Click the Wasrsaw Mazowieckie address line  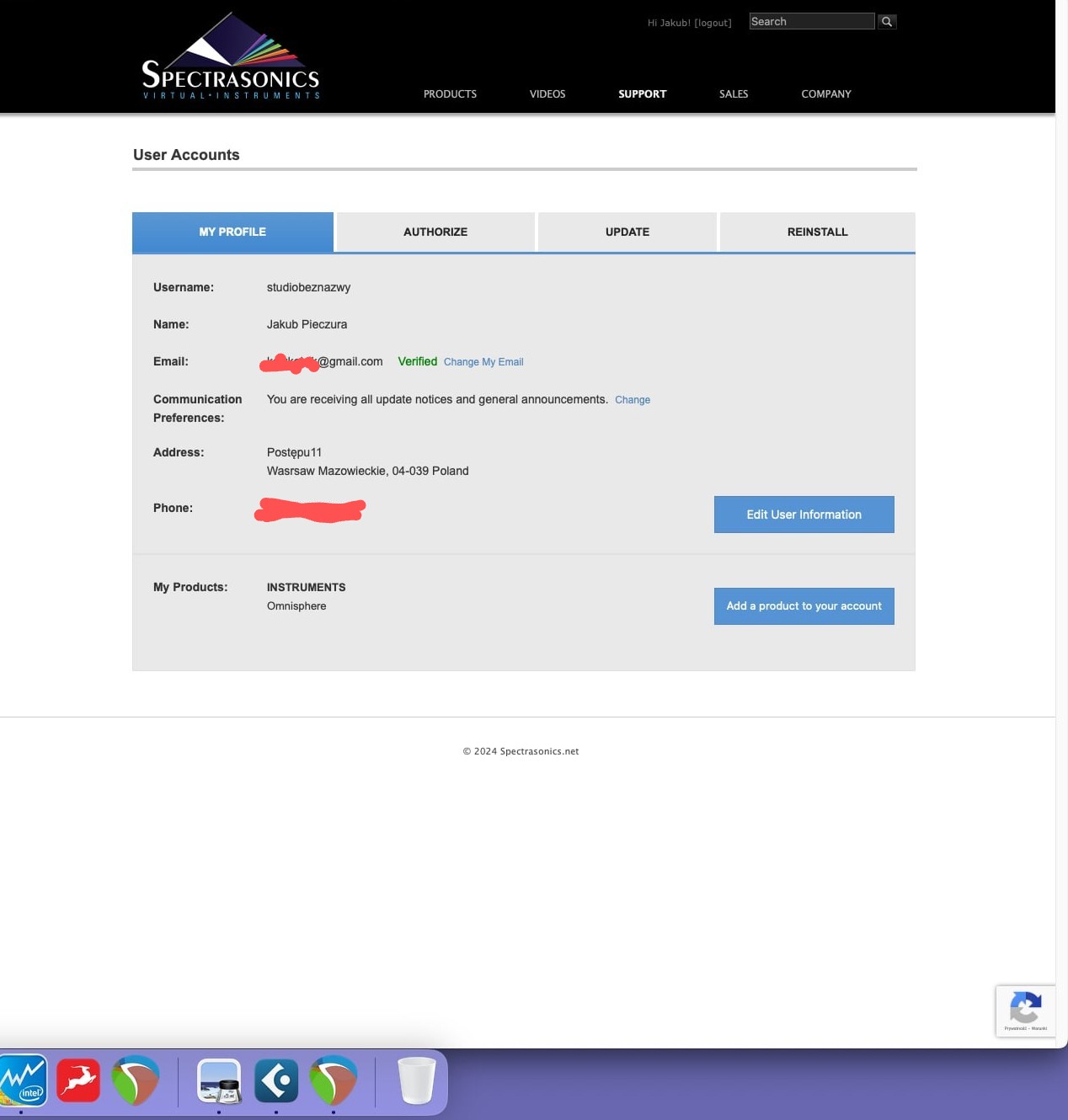click(367, 471)
